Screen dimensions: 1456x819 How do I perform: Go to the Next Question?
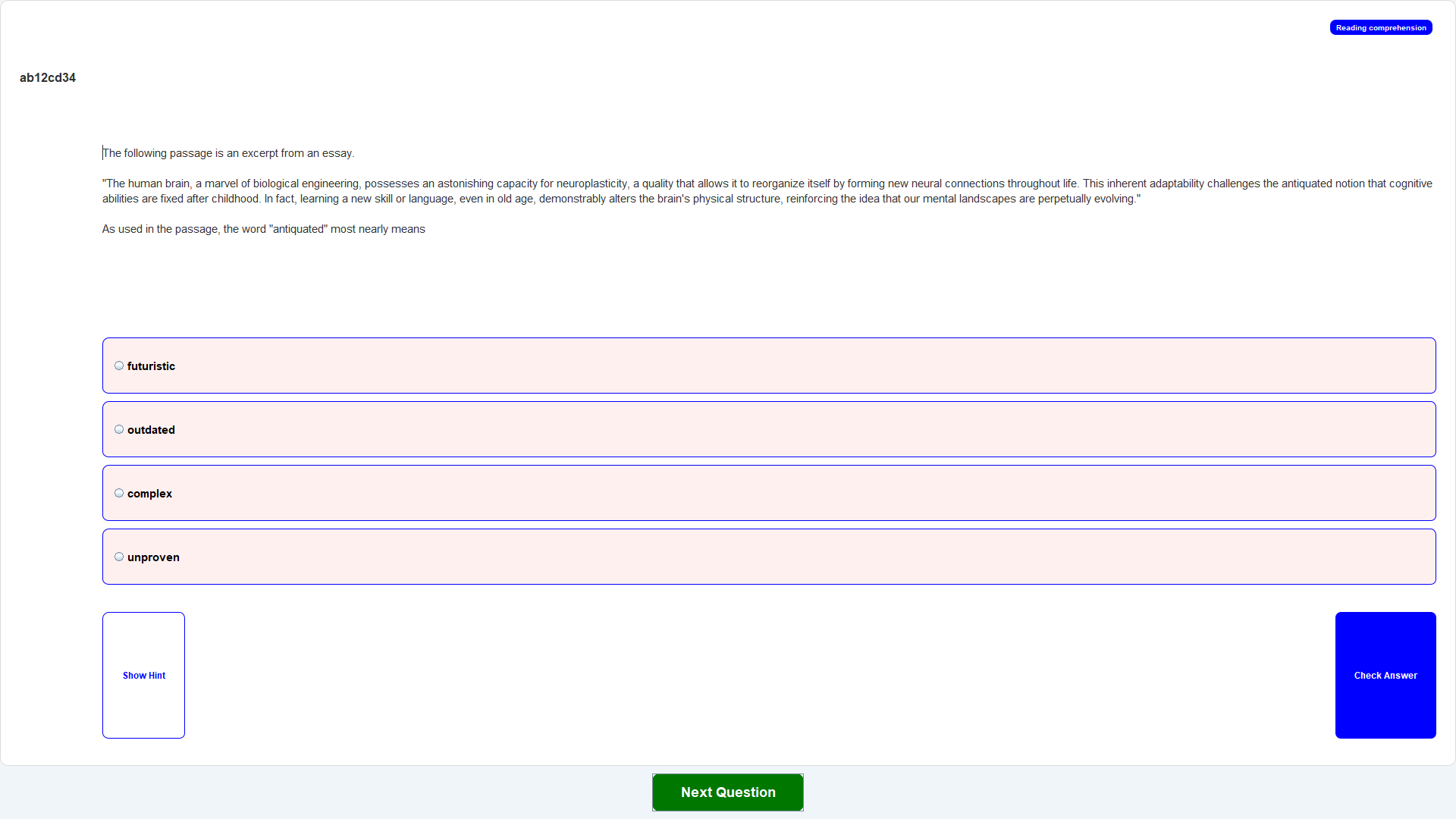click(727, 792)
